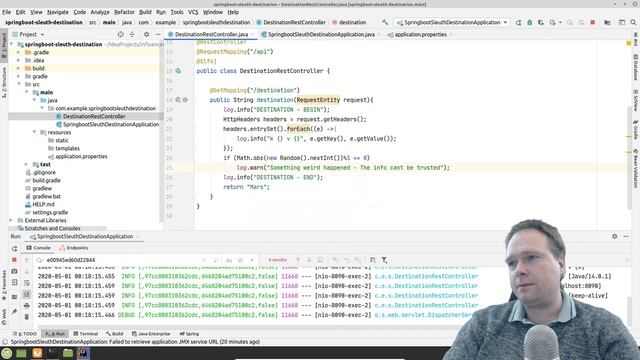Viewport: 640px width, 360px height.
Task: Click destination breadcrumb in navigation bar
Action: point(349,22)
